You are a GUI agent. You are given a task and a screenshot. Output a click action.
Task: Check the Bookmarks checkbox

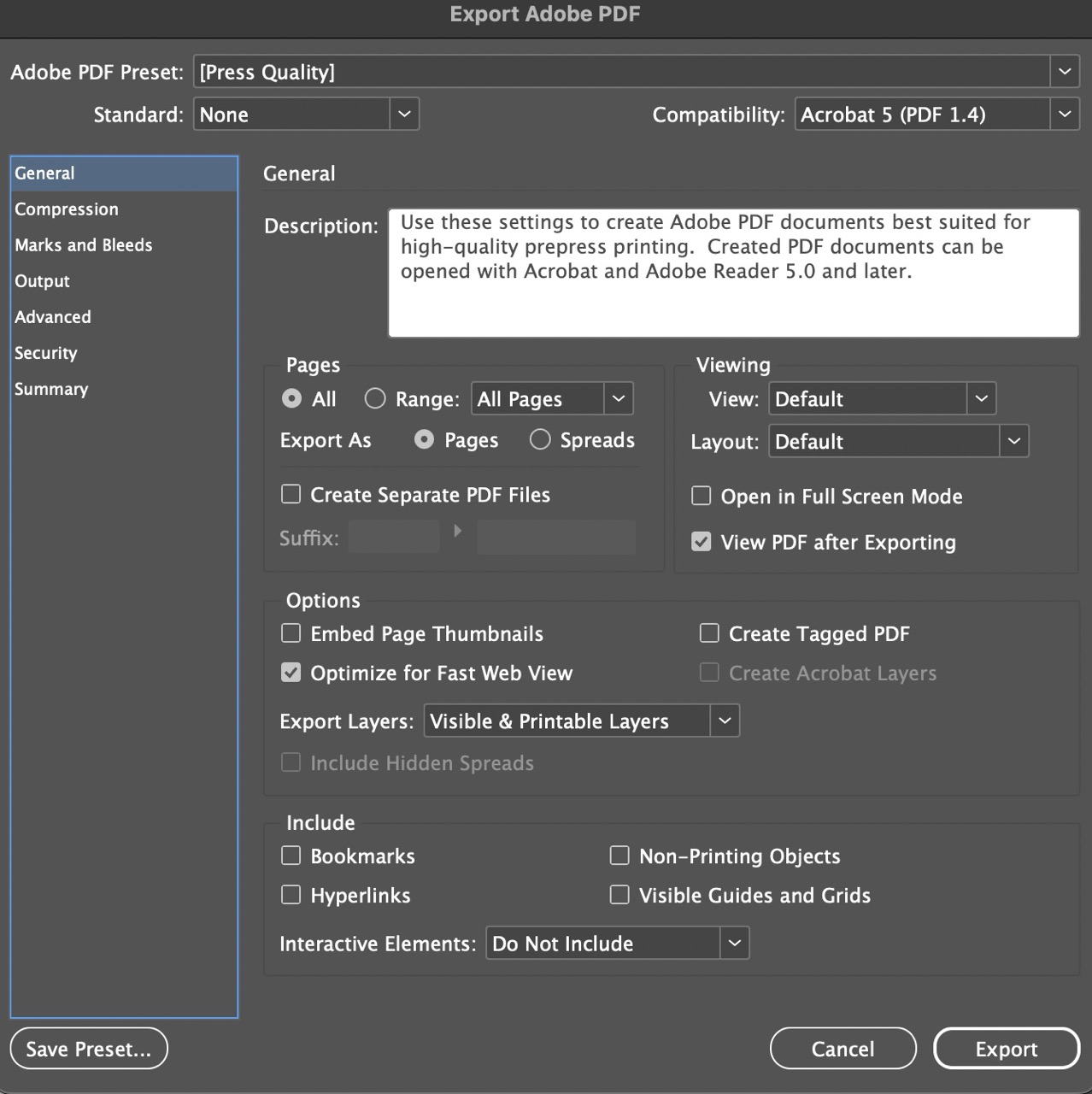(x=291, y=856)
